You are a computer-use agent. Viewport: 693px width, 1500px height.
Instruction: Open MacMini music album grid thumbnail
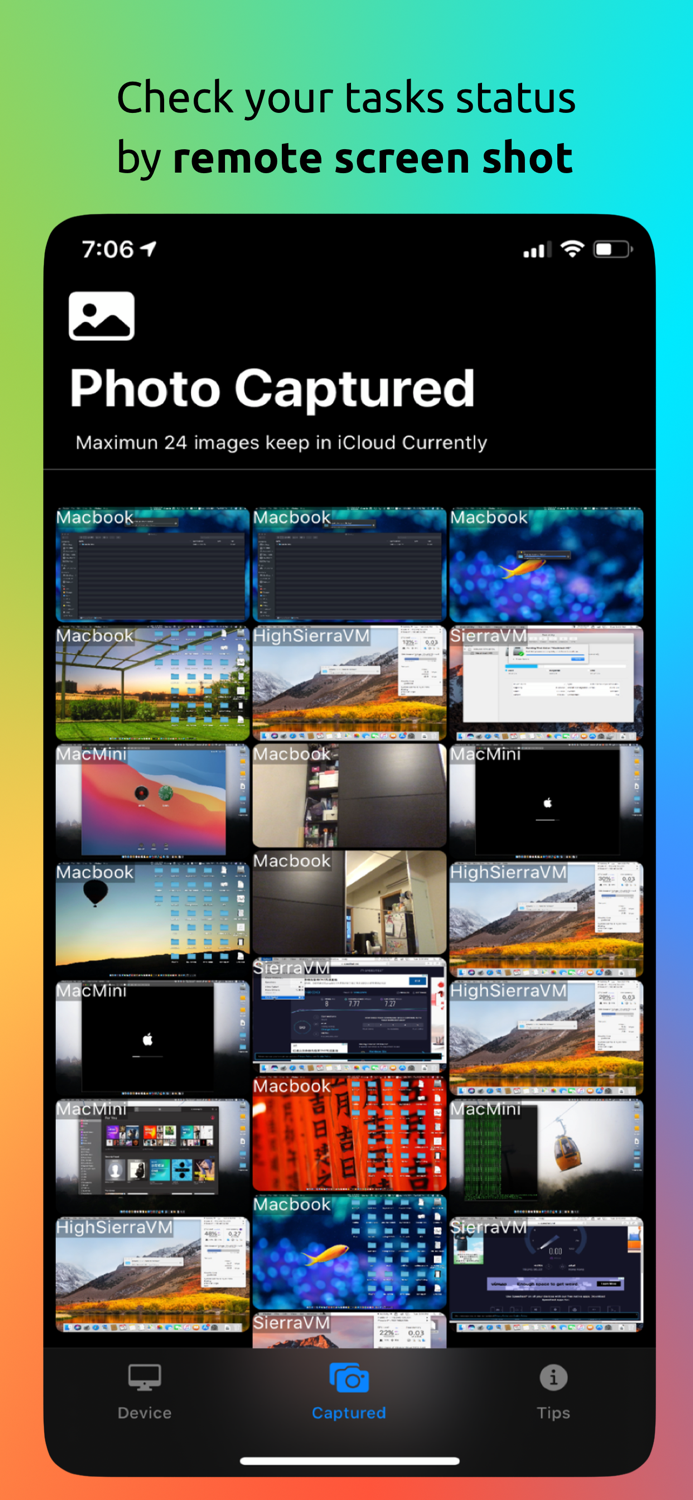point(152,1156)
